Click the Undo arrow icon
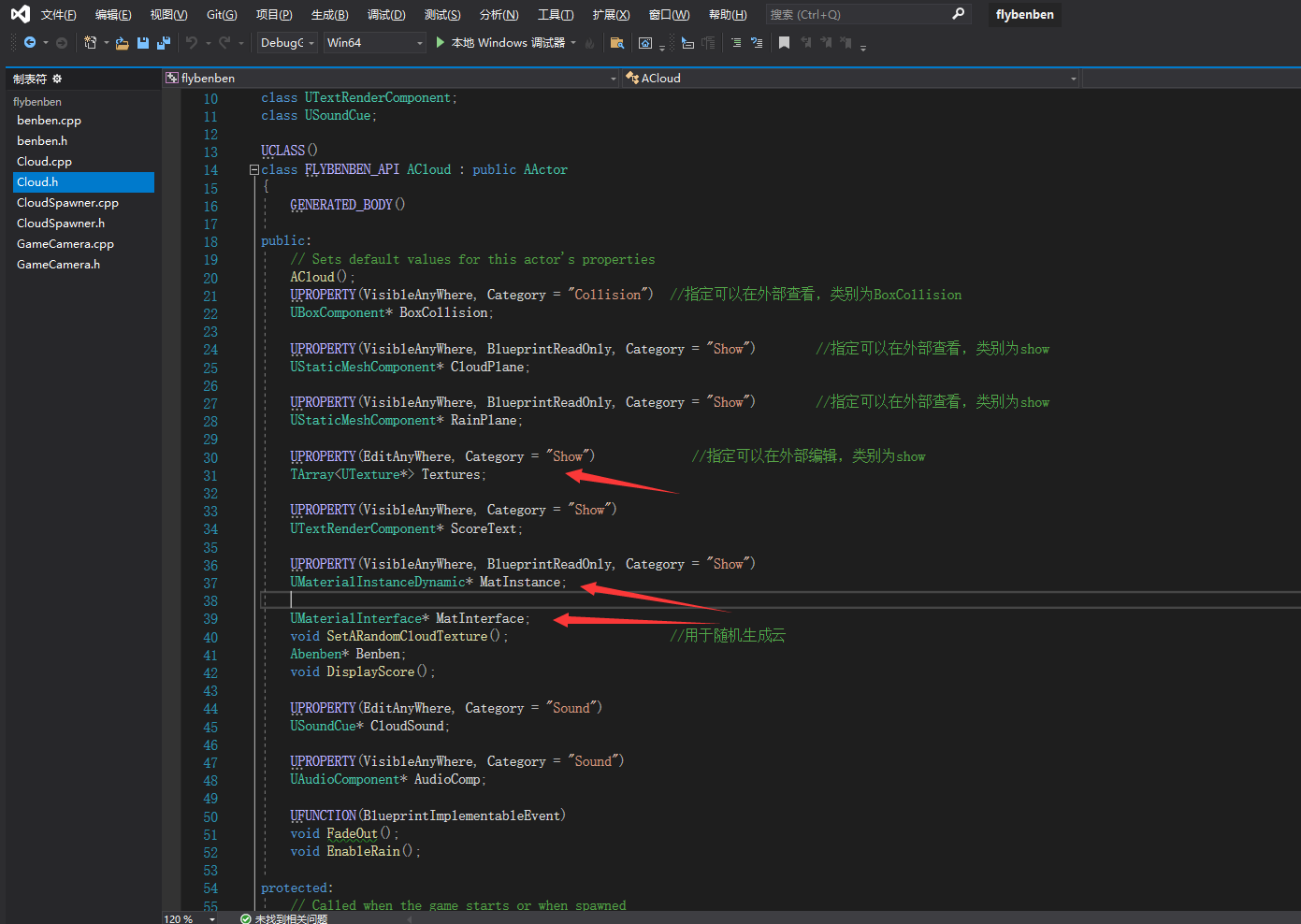The height and width of the screenshot is (924, 1301). point(191,43)
